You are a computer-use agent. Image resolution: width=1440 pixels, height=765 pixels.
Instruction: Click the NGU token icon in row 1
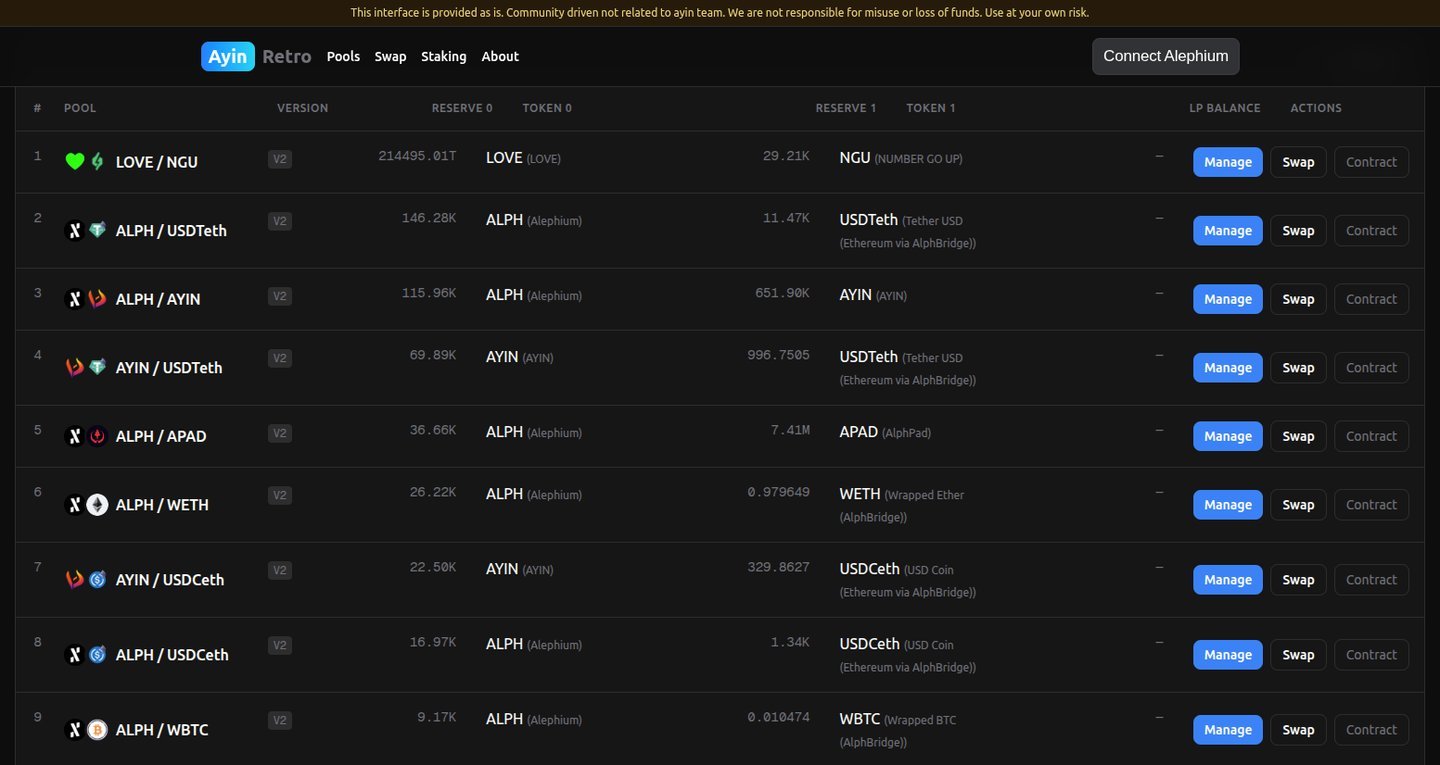[97, 161]
